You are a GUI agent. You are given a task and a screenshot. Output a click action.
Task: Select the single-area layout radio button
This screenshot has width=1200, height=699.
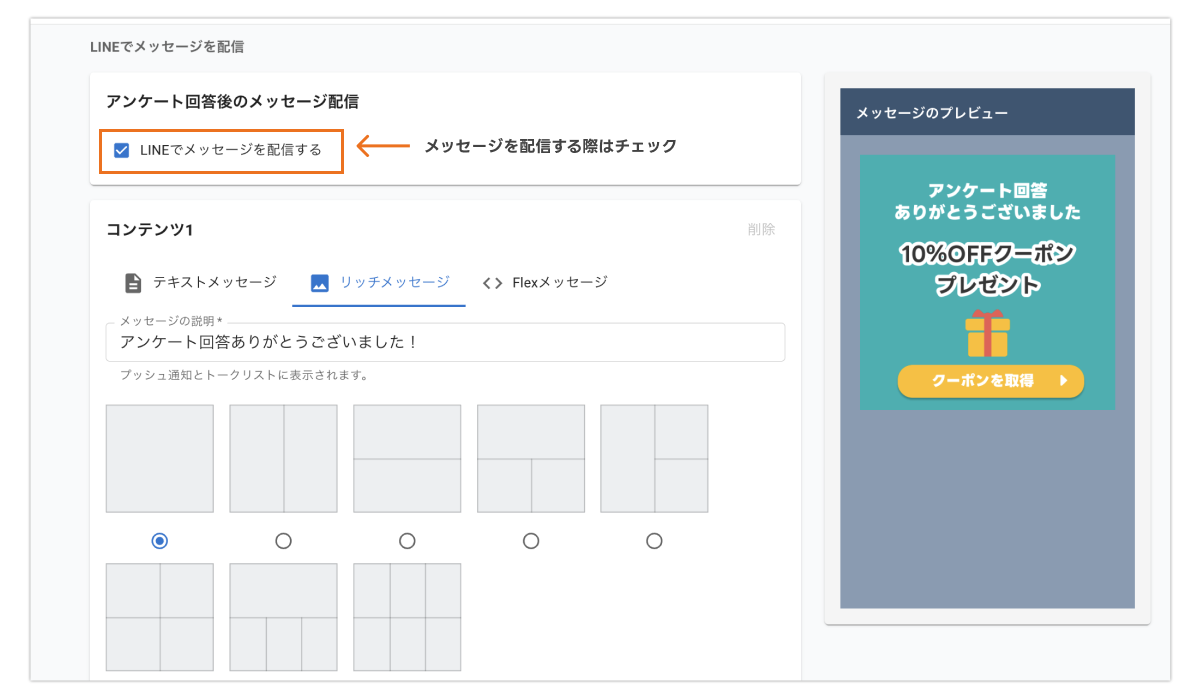[159, 541]
